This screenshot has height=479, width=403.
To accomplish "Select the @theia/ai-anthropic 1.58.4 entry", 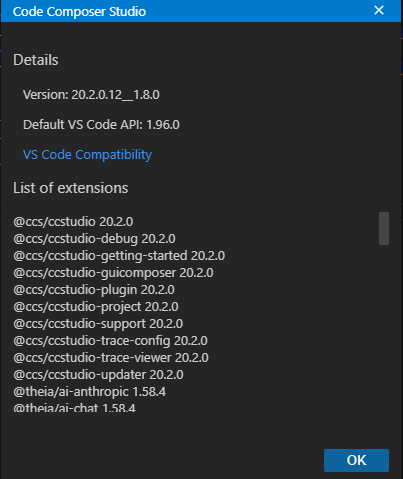I will click(90, 392).
